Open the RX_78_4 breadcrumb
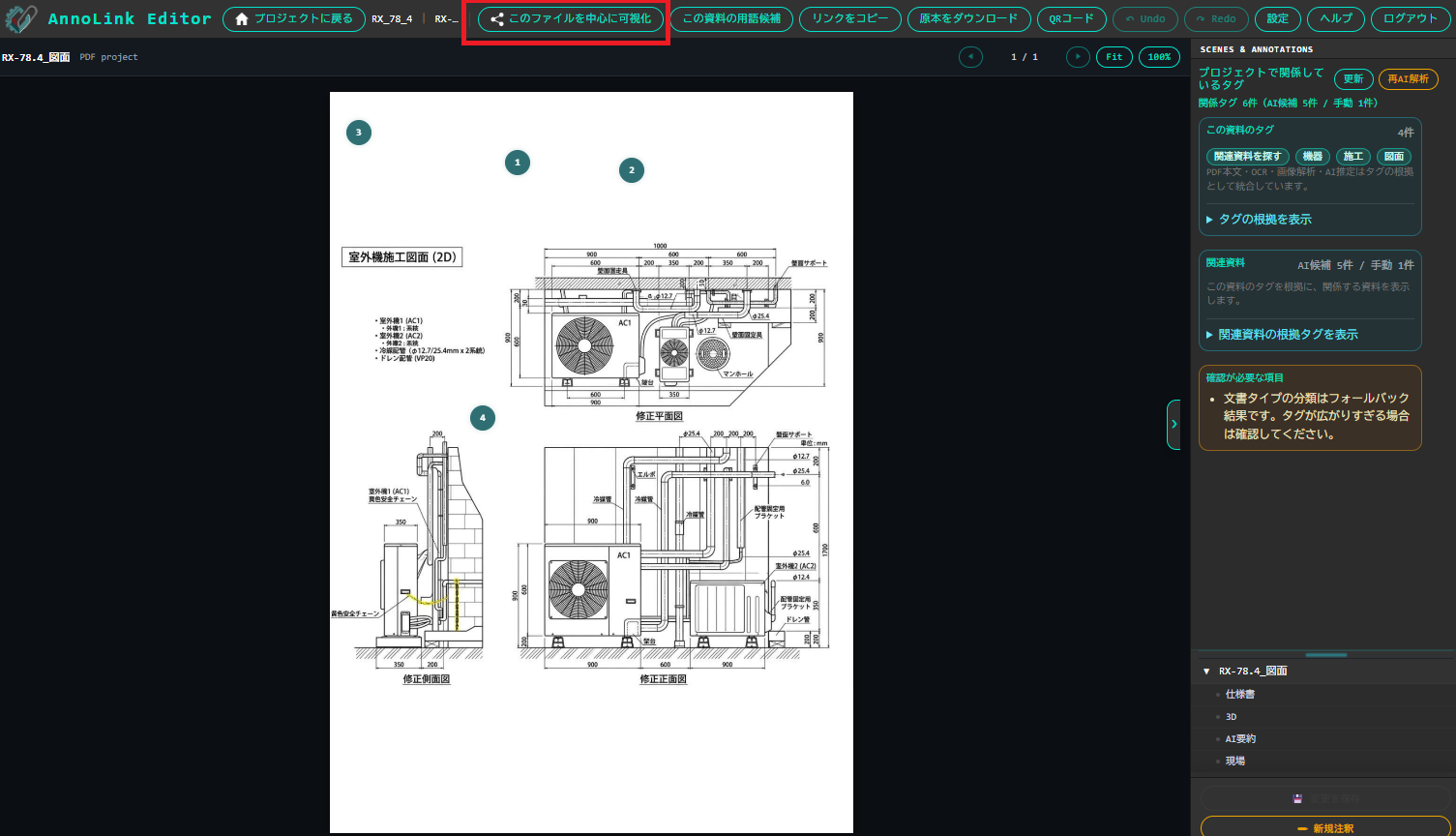This screenshot has width=1456, height=836. pos(392,19)
